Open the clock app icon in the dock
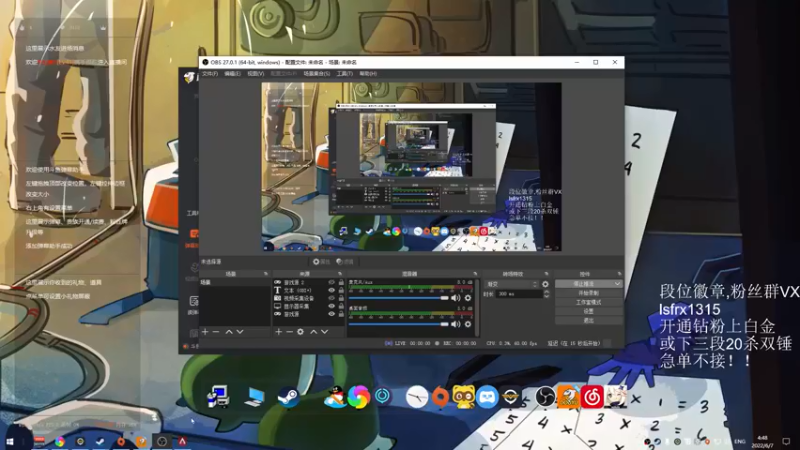Image resolution: width=800 pixels, height=450 pixels. (417, 397)
